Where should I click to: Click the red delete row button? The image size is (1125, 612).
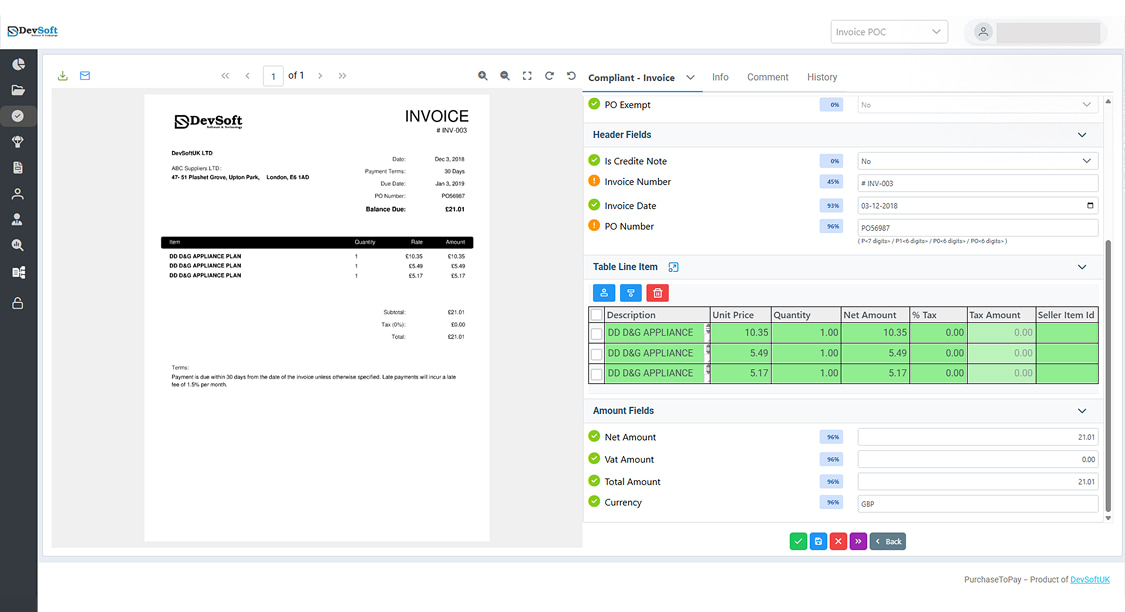657,293
